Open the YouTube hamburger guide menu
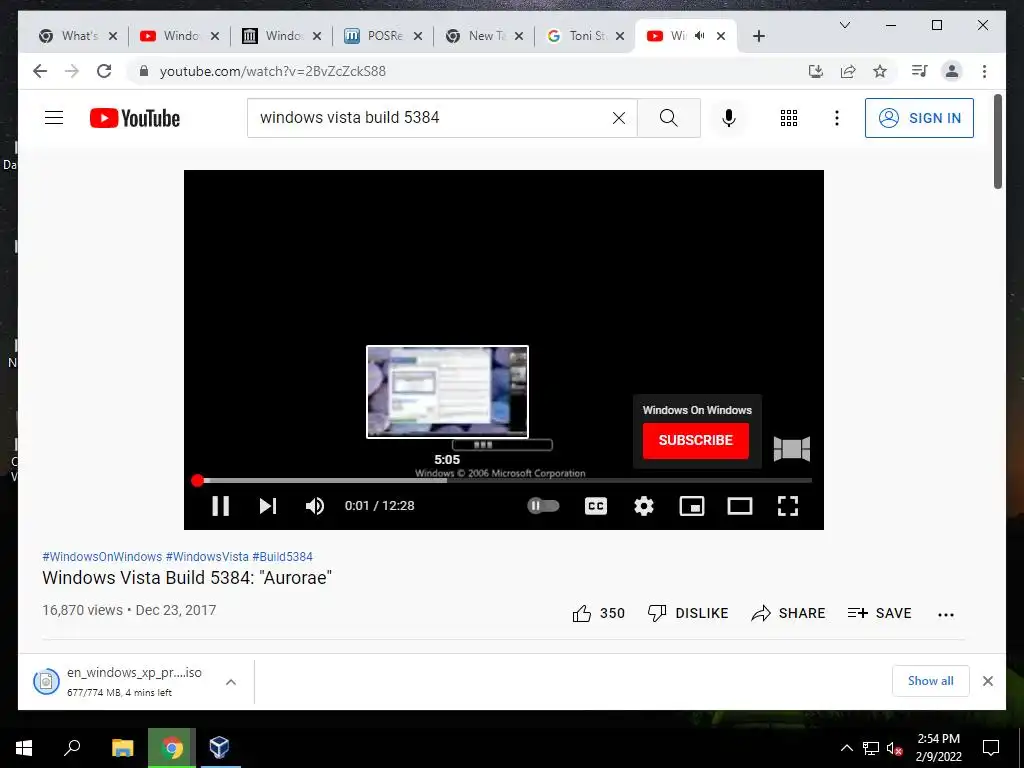Viewport: 1024px width, 768px height. tap(54, 118)
